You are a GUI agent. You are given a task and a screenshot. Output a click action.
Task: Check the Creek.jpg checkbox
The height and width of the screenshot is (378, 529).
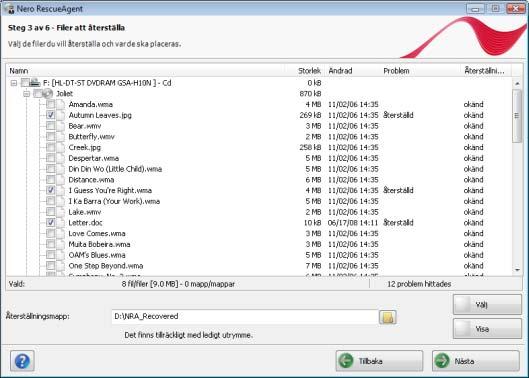pos(50,147)
